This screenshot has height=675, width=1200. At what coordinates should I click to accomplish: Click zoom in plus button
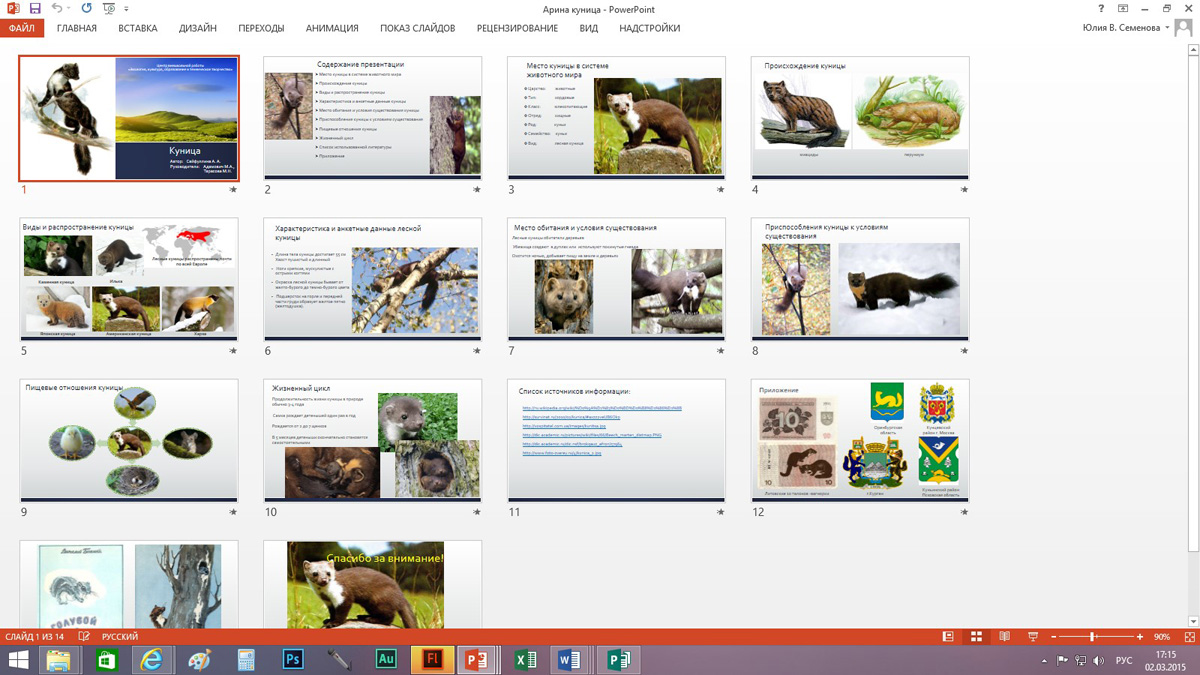[1139, 637]
